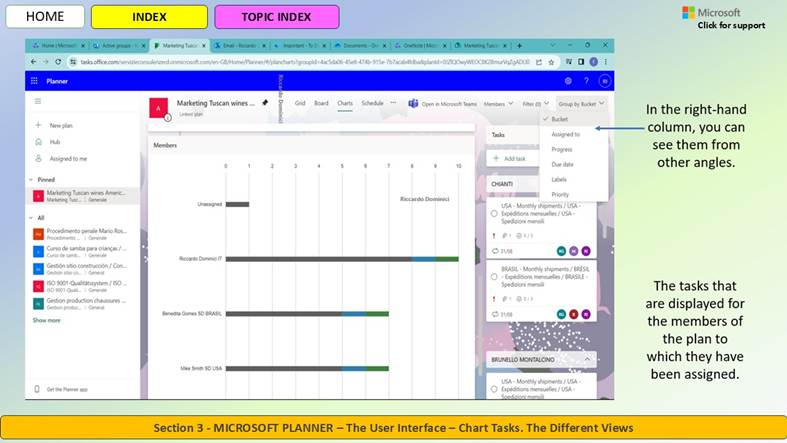Viewport: 787px width, 443px height.
Task: Click Mike Smith SD USA chart bar
Action: point(307,368)
